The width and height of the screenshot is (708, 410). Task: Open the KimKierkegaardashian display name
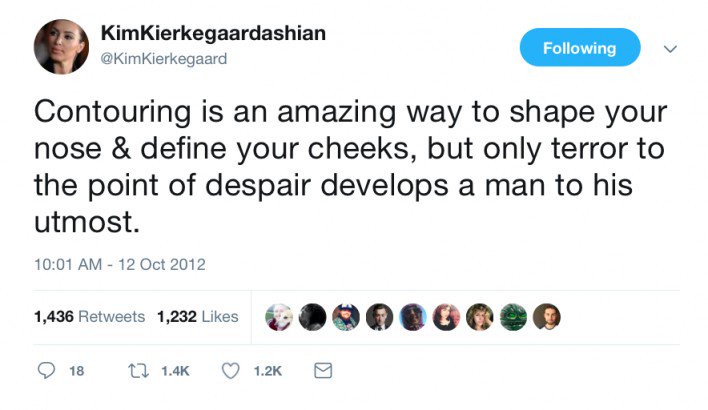[x=213, y=34]
